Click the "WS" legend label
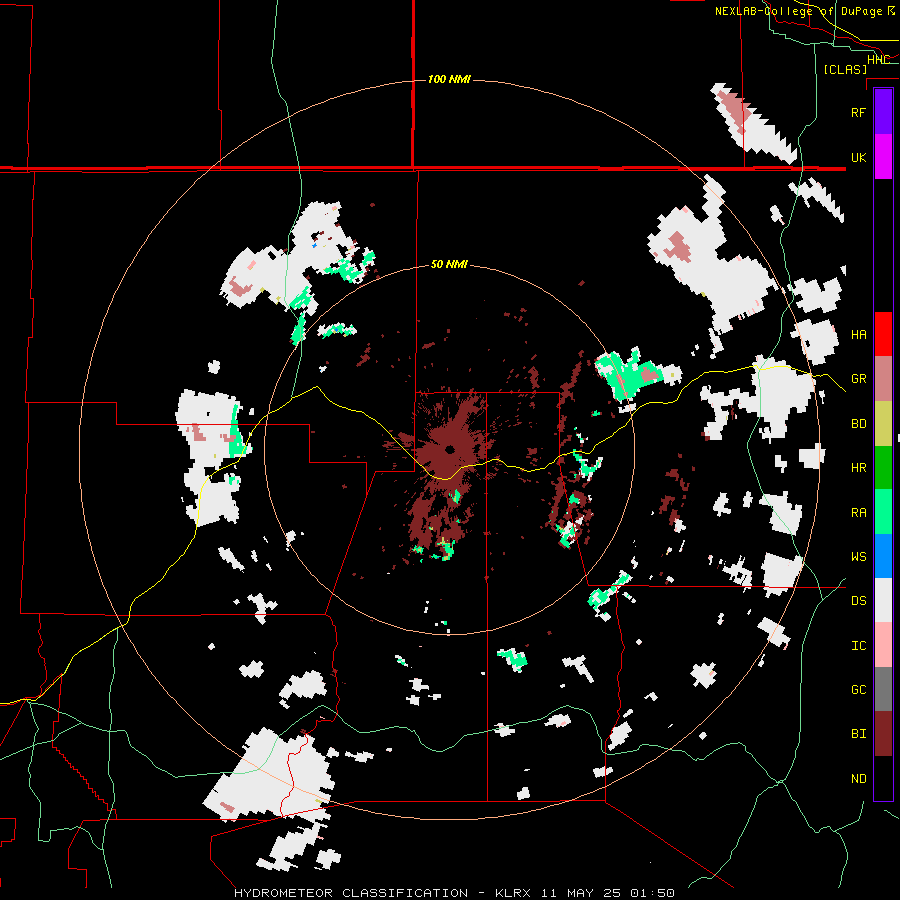 858,557
